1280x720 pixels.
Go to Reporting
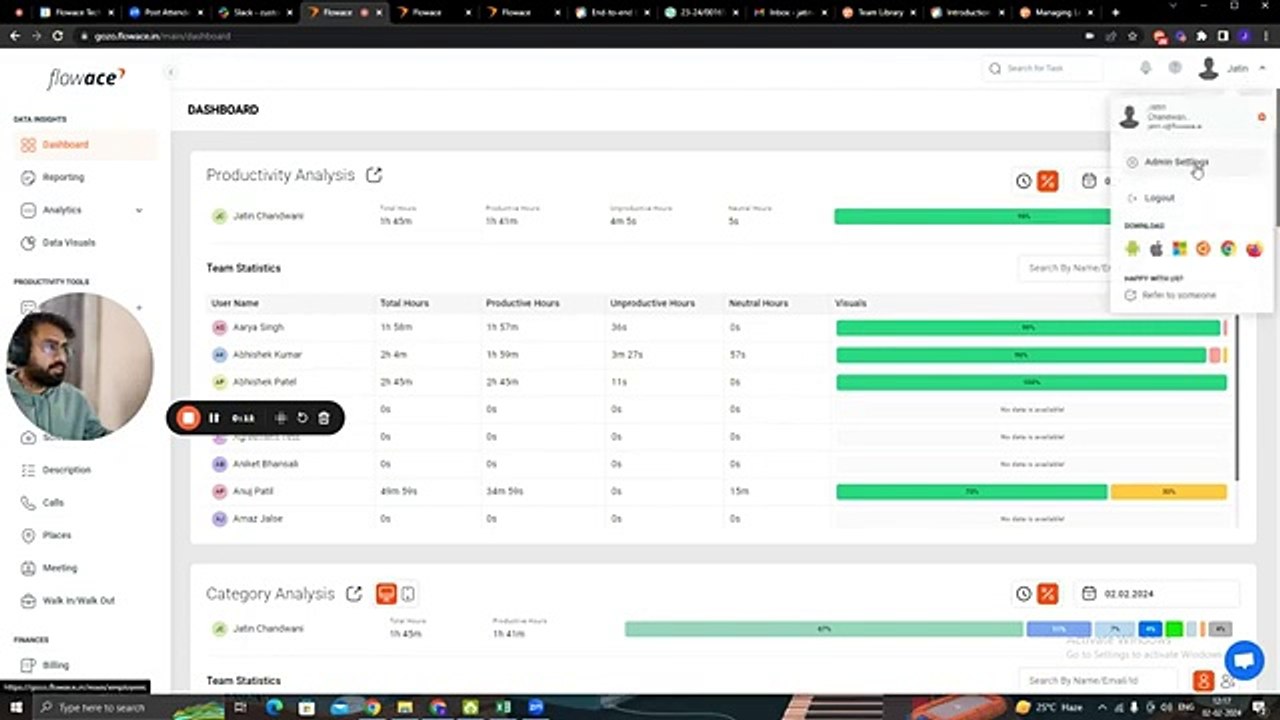(63, 177)
